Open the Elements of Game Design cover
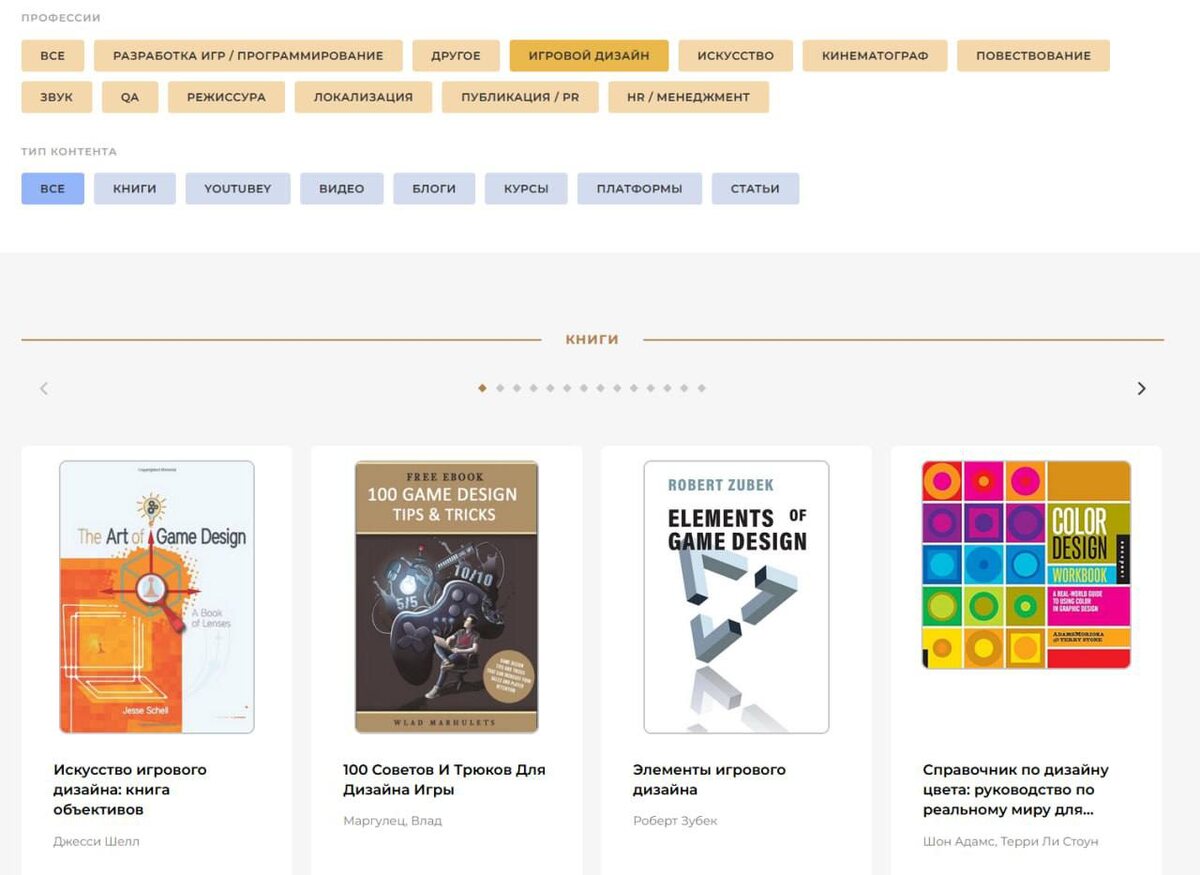 (x=737, y=597)
